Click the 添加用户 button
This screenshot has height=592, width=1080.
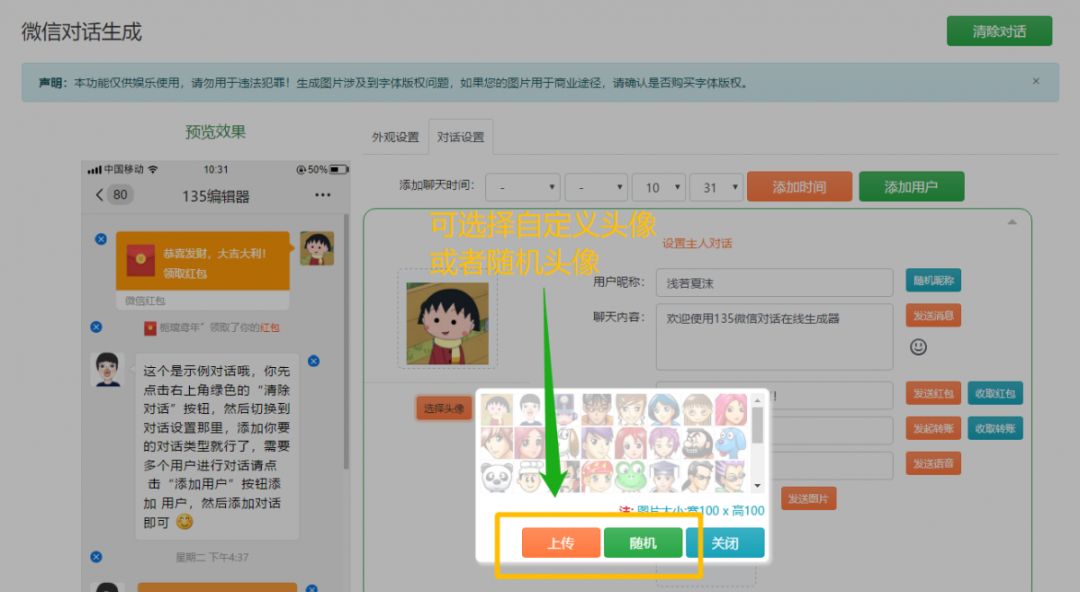tap(911, 187)
